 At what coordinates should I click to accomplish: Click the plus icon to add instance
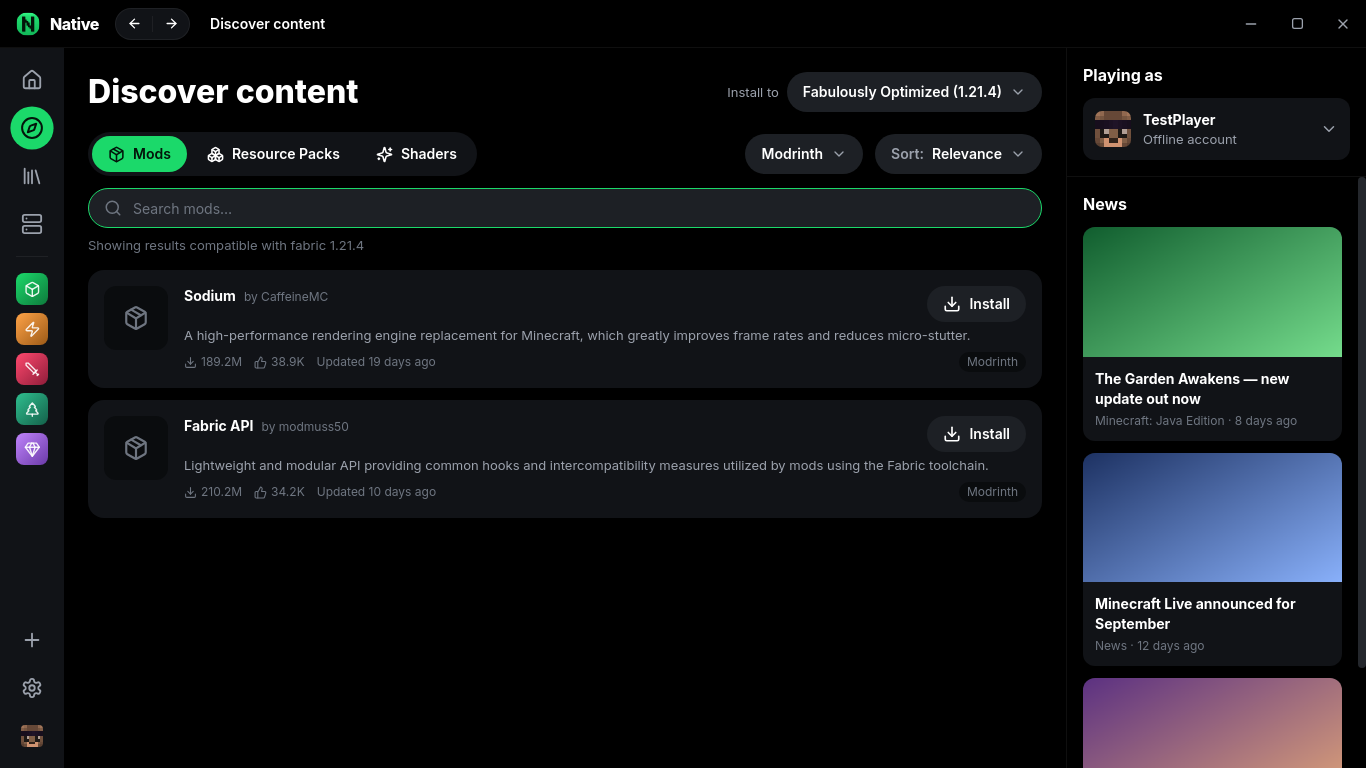point(32,640)
